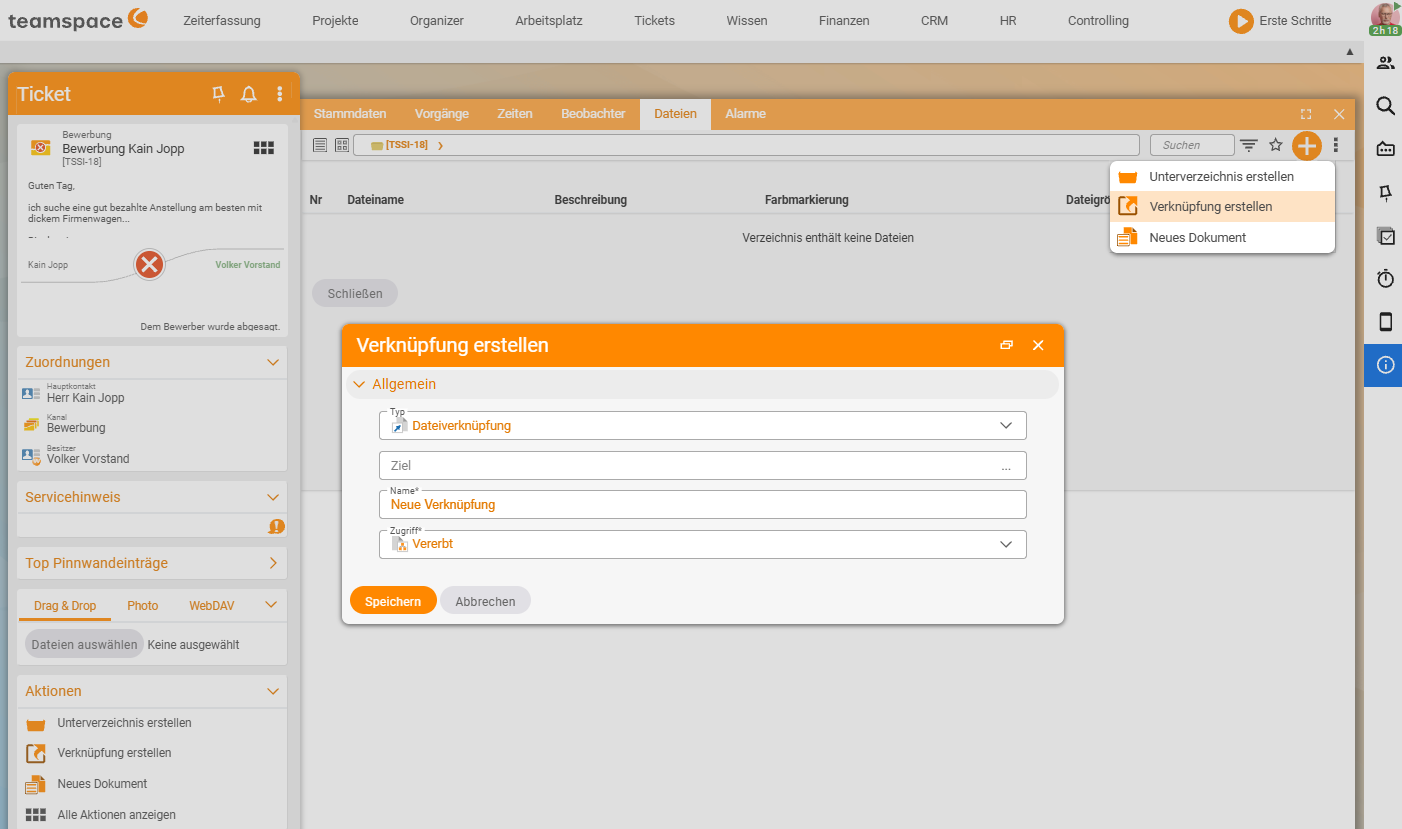The width and height of the screenshot is (1402, 829).
Task: Switch file list to tile view icon
Action: pyautogui.click(x=342, y=145)
